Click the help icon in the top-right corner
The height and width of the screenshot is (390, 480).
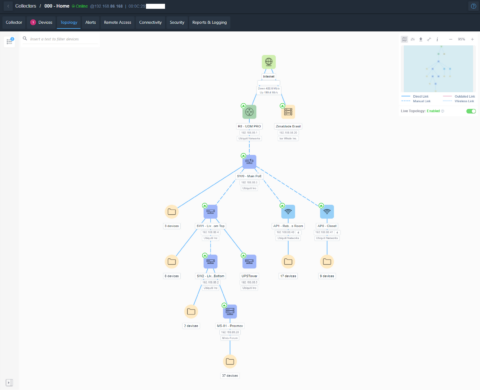pos(473,6)
